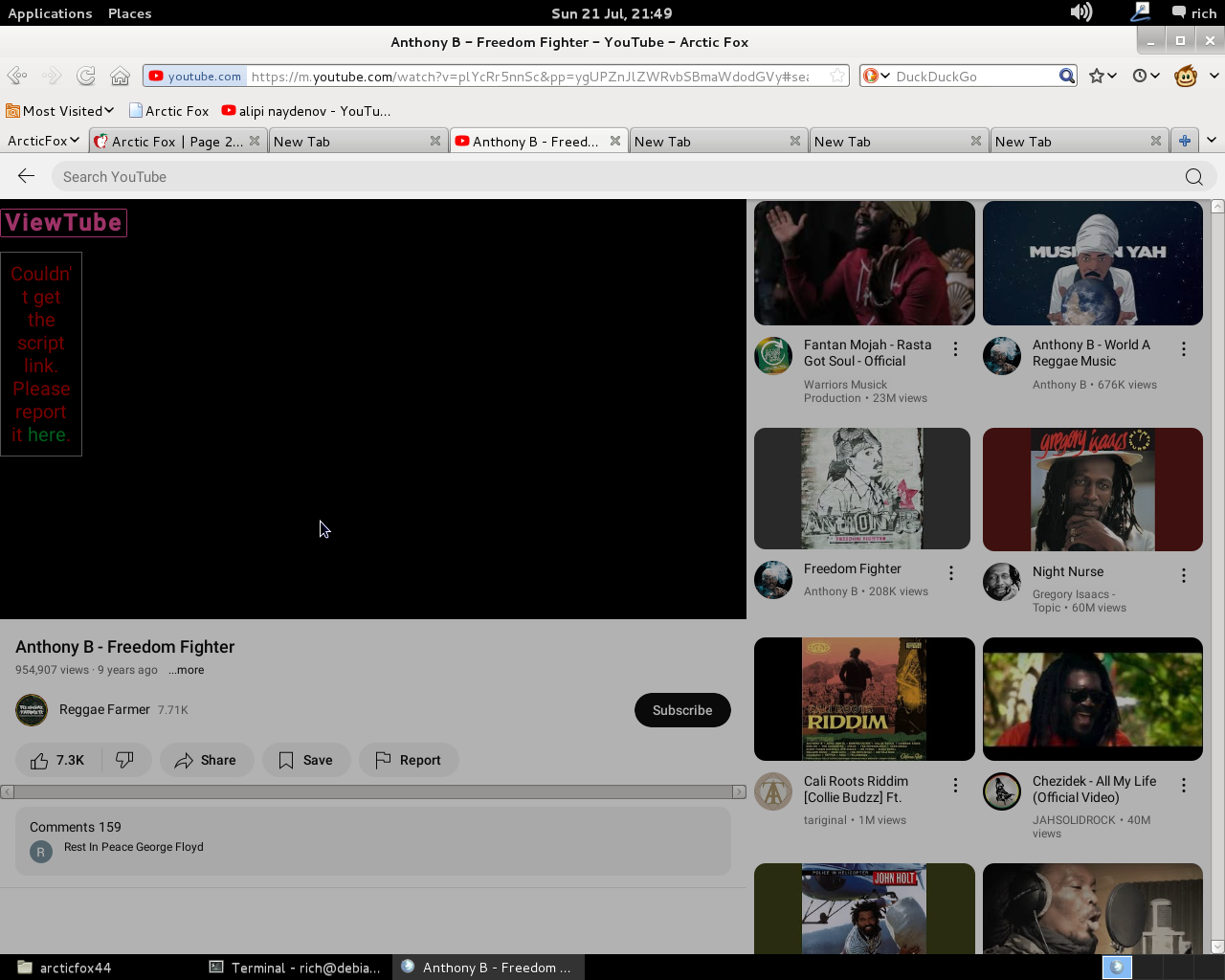Switch to Terminal - rich@debian taskbar item

click(x=295, y=968)
